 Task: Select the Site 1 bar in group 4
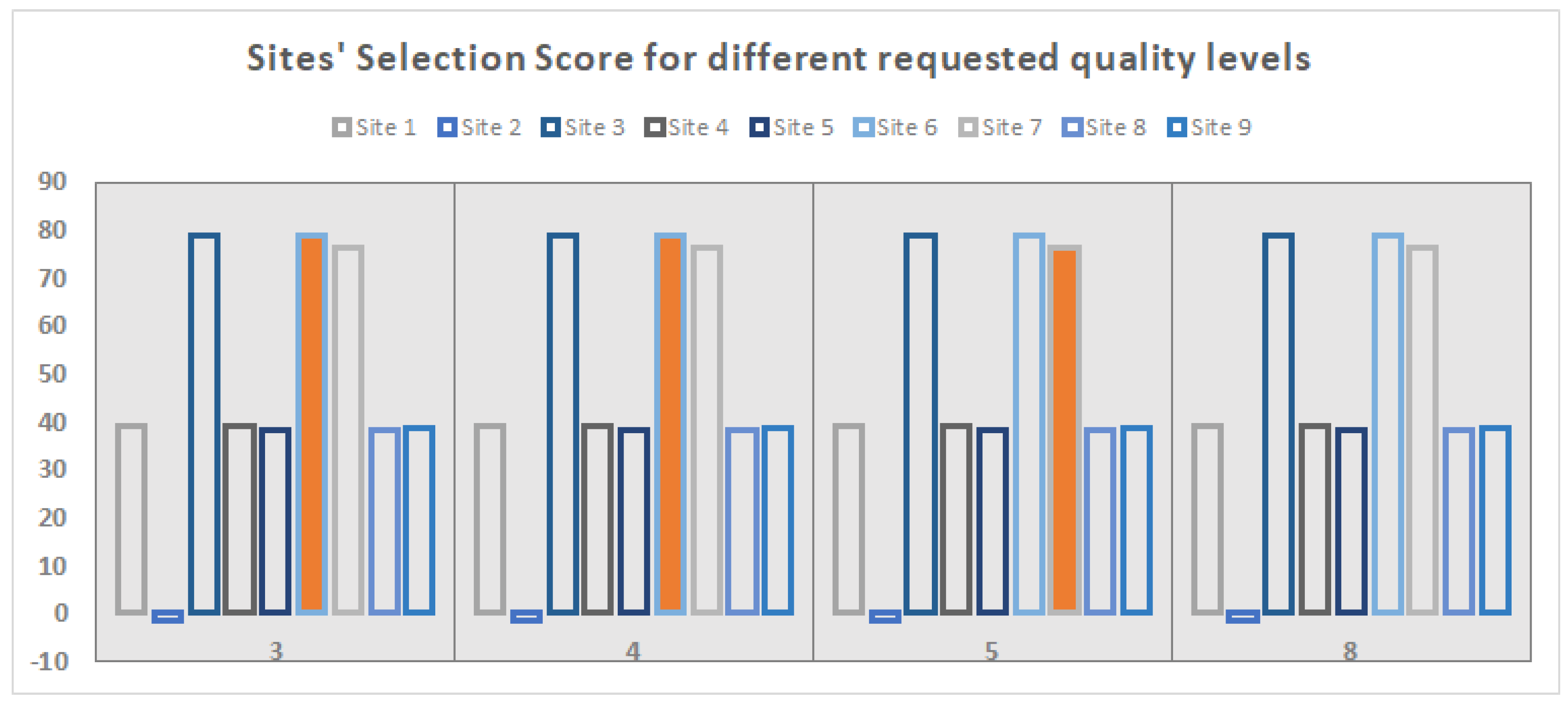tap(490, 518)
